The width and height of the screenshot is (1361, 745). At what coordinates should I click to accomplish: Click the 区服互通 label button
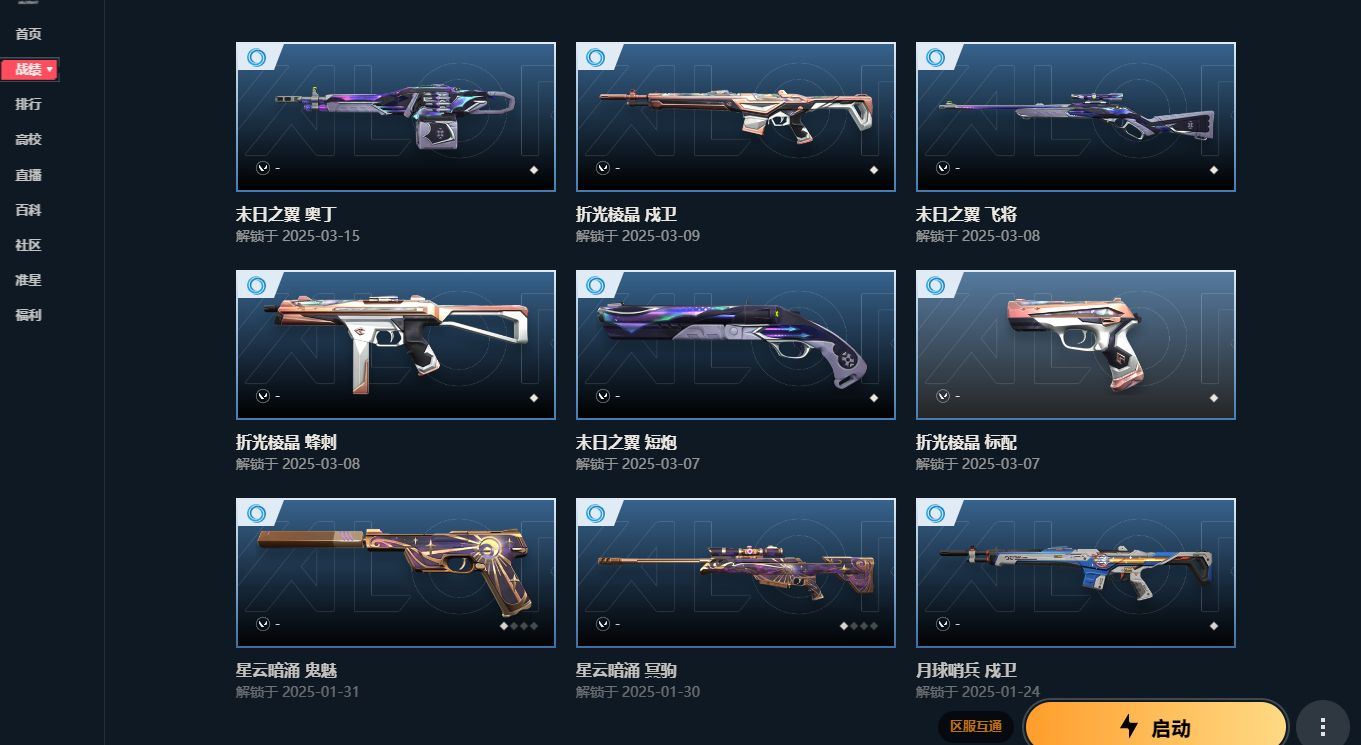(x=975, y=726)
